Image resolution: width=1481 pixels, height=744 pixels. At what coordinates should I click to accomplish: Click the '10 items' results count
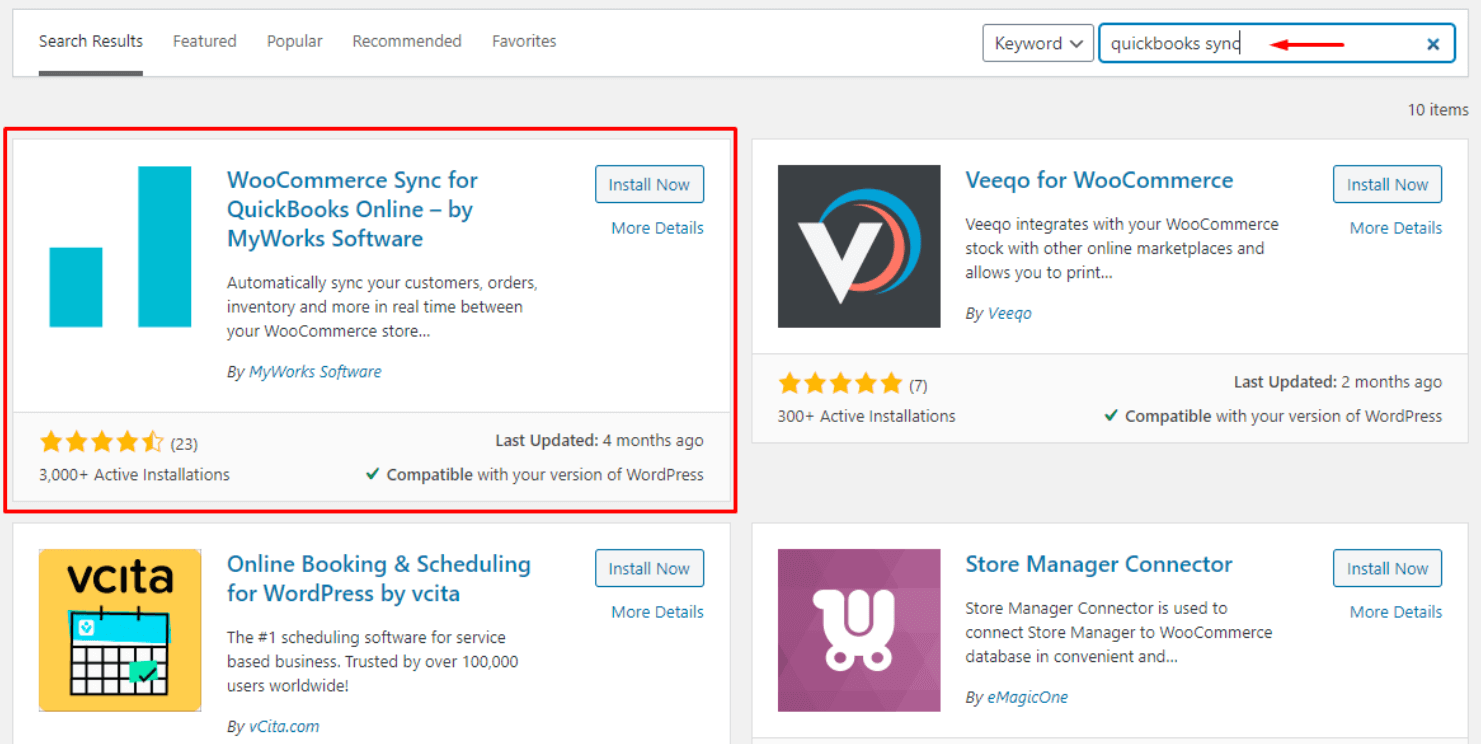pyautogui.click(x=1438, y=110)
